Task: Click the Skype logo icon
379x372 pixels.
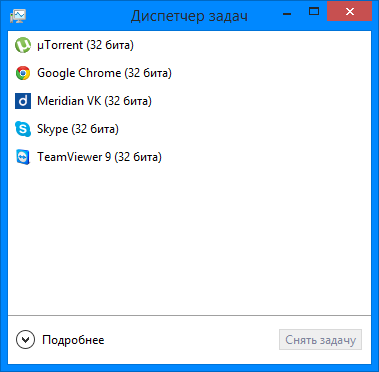Action: point(23,129)
